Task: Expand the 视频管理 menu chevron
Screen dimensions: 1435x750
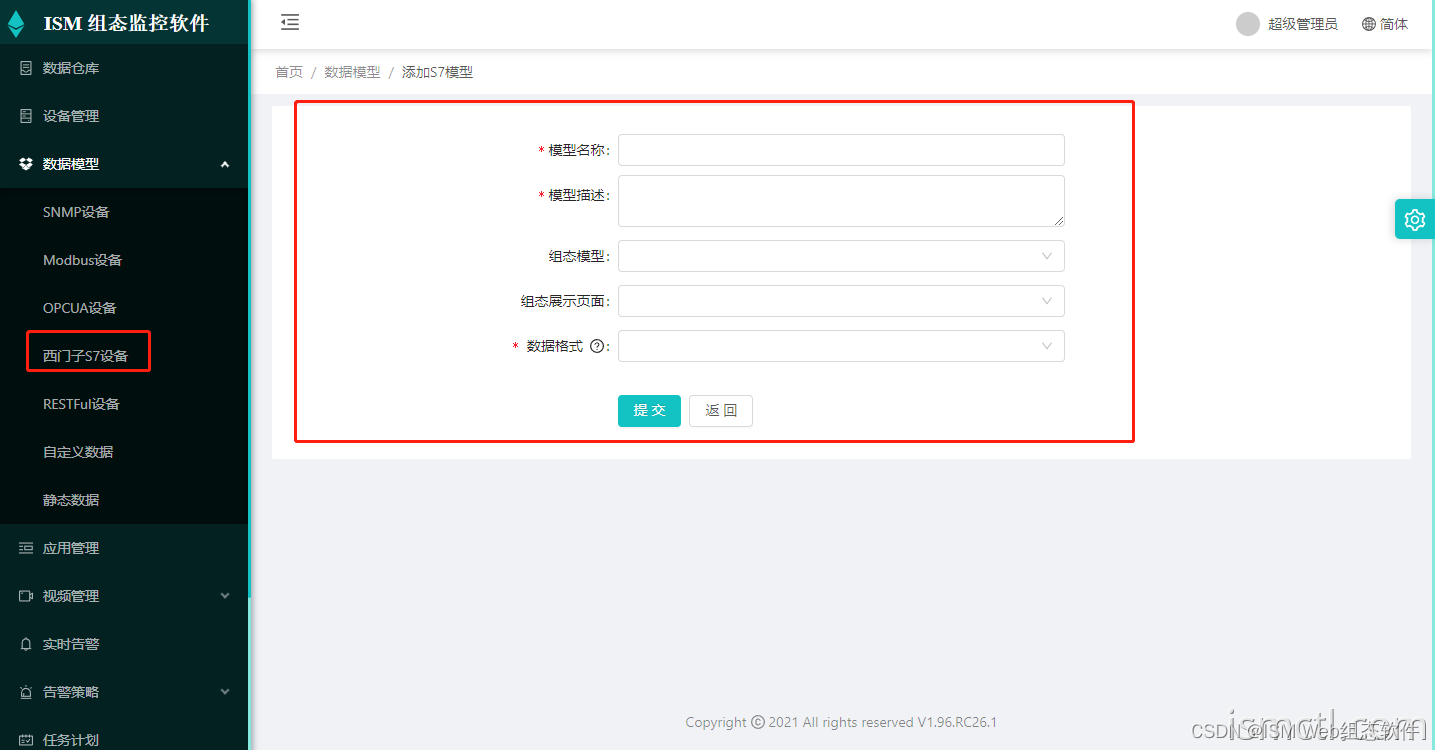Action: click(x=225, y=596)
